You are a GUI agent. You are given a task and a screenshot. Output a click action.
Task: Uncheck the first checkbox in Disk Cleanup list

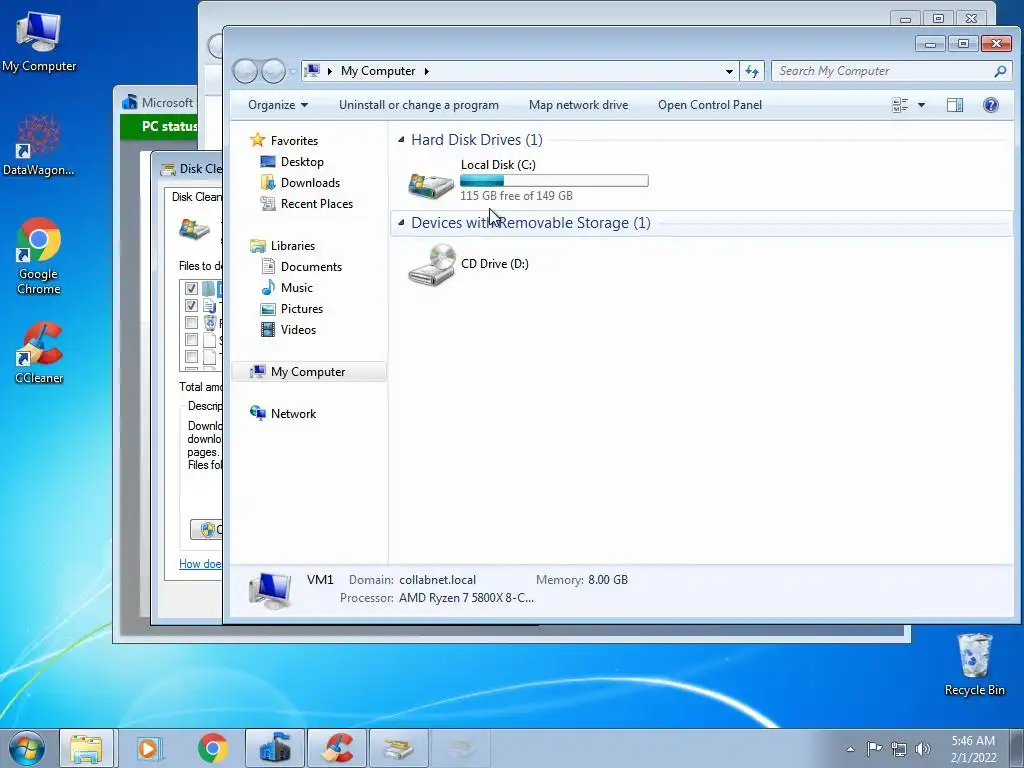191,288
